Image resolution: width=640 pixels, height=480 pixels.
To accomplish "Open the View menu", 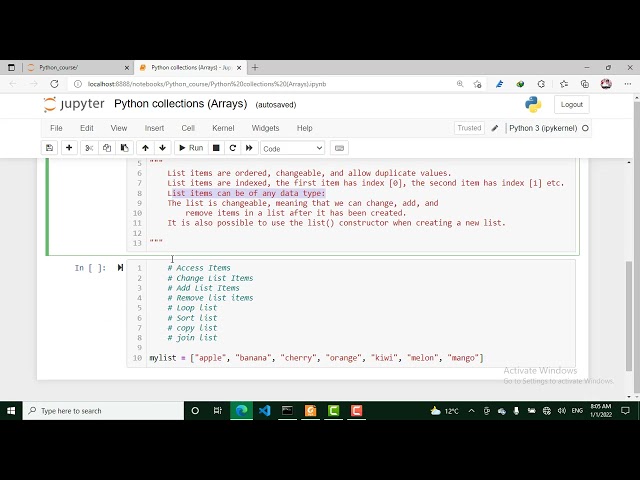I will point(119,128).
